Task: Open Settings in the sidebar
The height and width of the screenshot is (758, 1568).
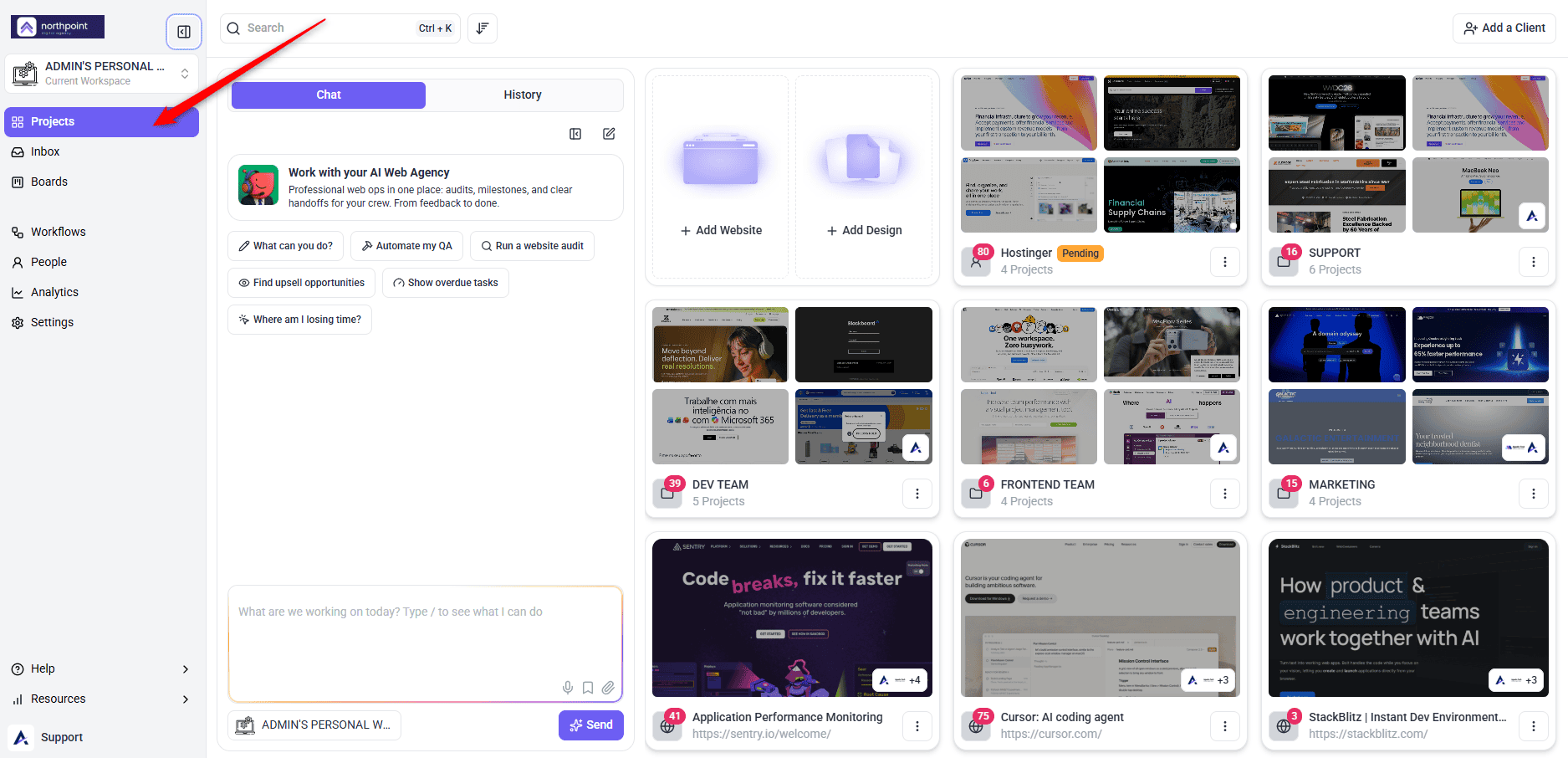Action: coord(101,323)
